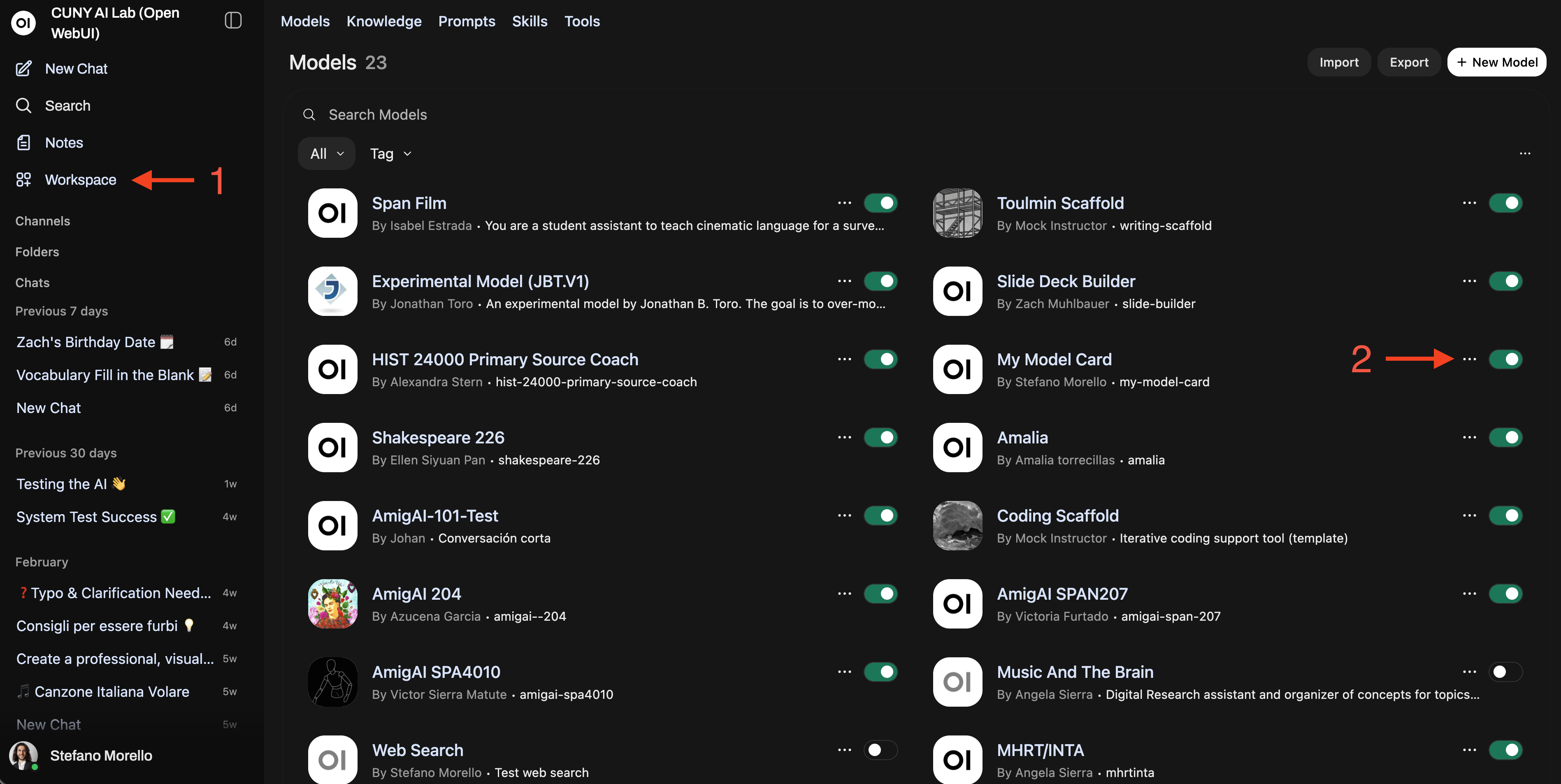Disable the Shakespeare 226 model

click(x=880, y=437)
